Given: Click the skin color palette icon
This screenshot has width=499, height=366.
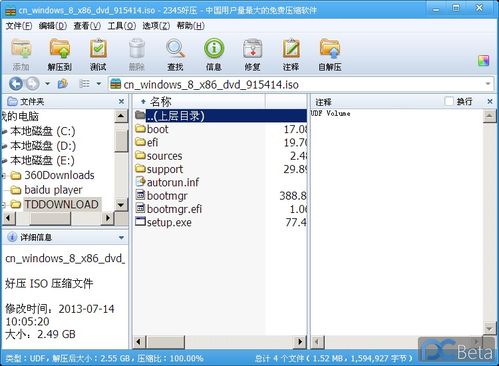Looking at the screenshot, I should pos(483,61).
